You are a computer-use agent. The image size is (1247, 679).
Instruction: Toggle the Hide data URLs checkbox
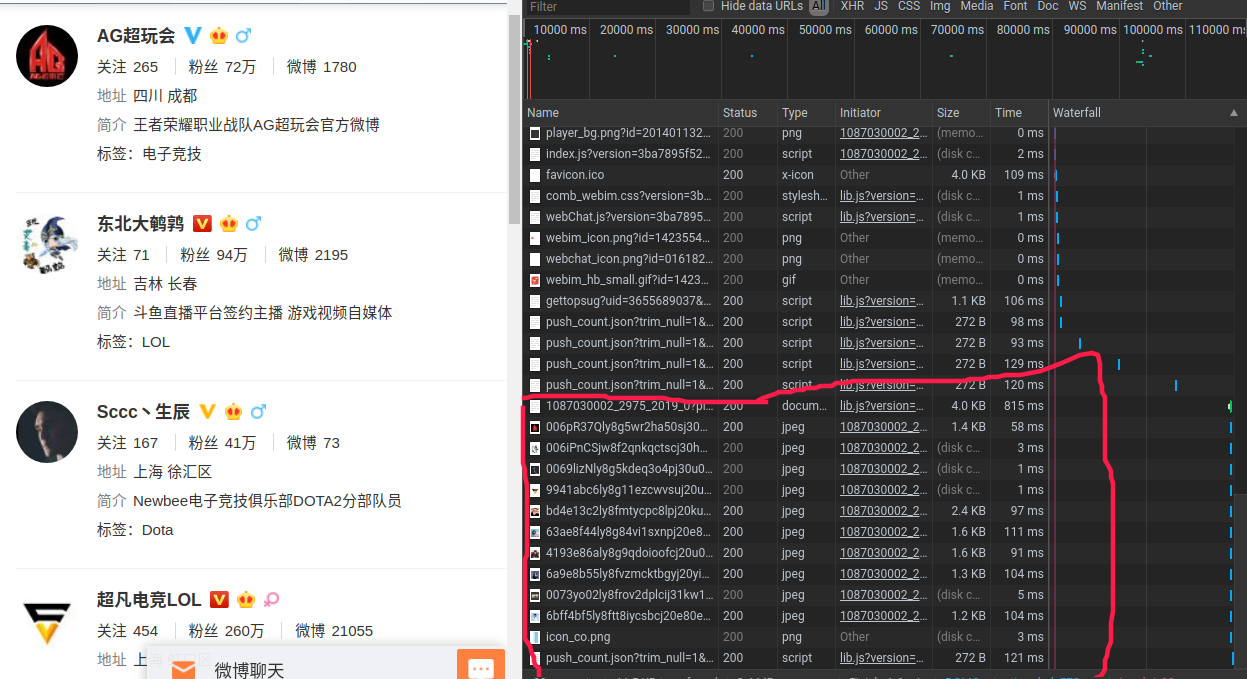tap(709, 6)
